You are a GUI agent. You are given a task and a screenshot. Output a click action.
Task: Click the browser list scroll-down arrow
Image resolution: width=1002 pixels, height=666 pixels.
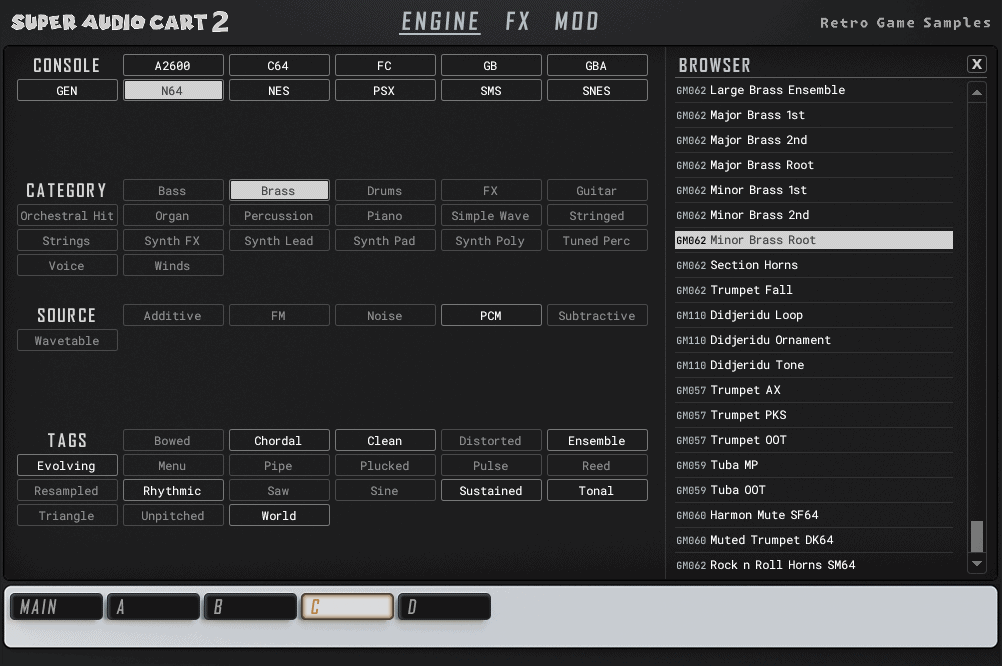tap(976, 564)
